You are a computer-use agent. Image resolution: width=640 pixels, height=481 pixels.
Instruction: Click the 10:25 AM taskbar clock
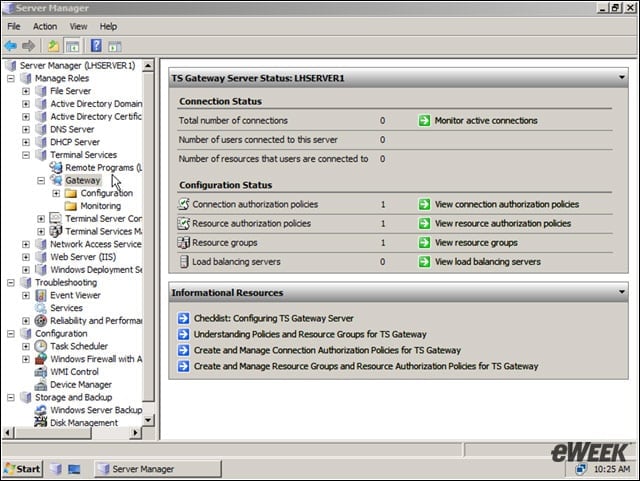pyautogui.click(x=611, y=469)
